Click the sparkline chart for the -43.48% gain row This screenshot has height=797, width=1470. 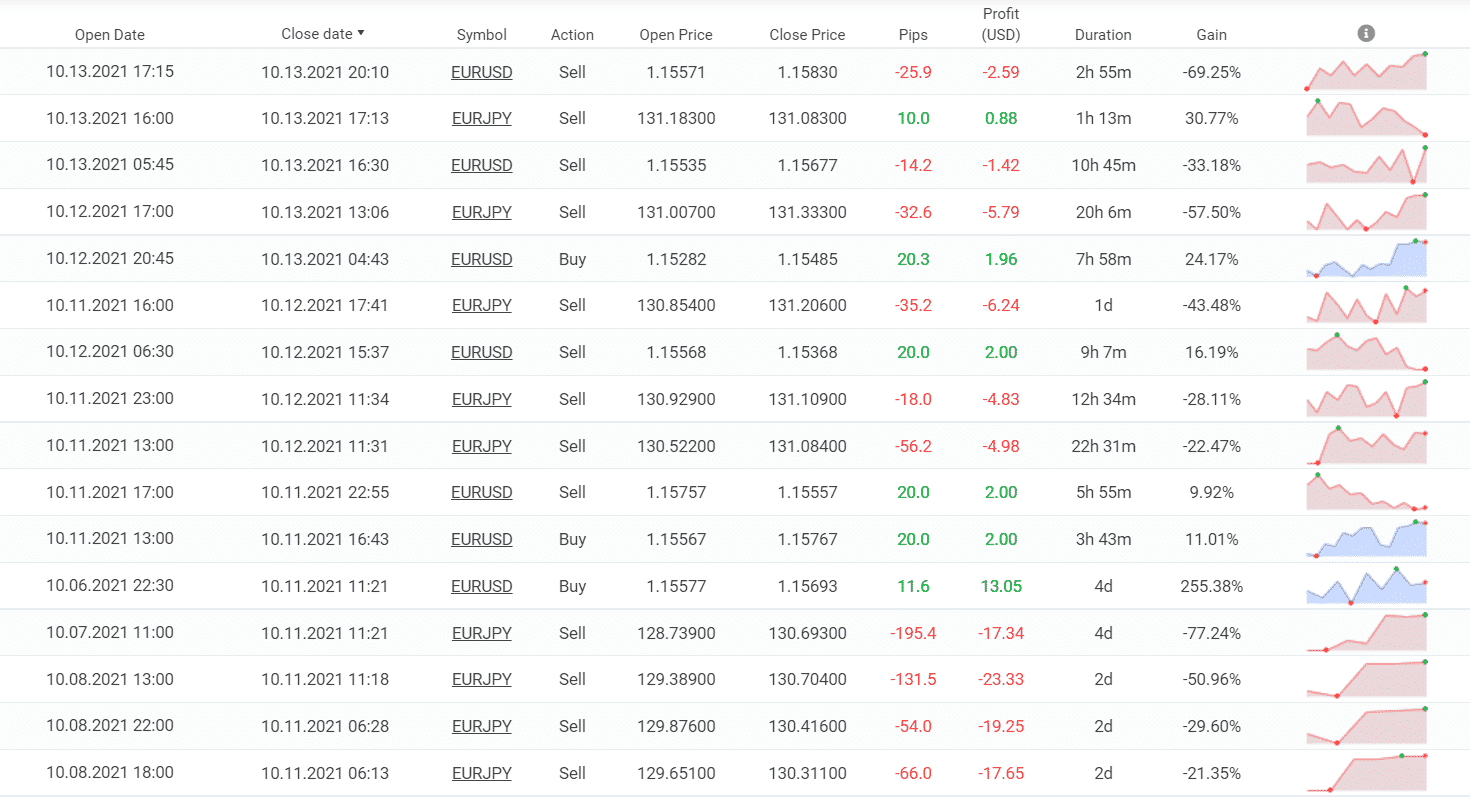click(1366, 305)
